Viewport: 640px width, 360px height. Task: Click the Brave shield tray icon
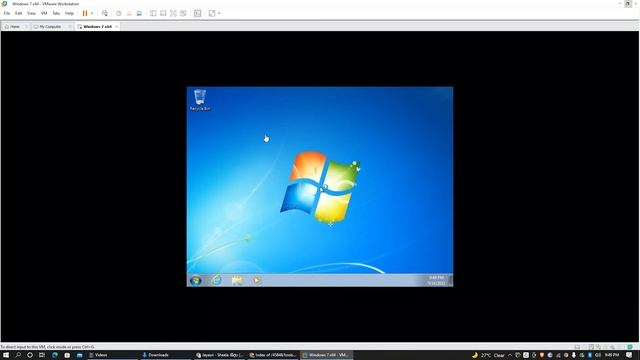coord(542,355)
